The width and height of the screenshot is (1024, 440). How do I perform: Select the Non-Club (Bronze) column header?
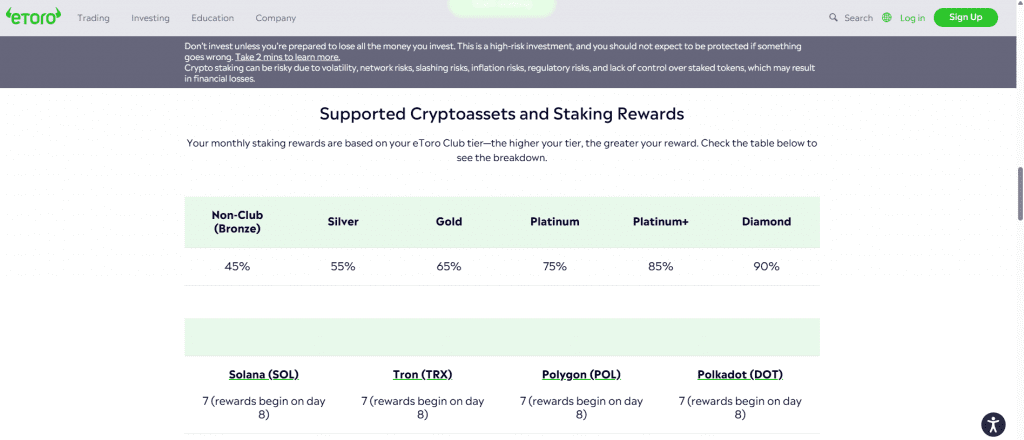click(237, 222)
